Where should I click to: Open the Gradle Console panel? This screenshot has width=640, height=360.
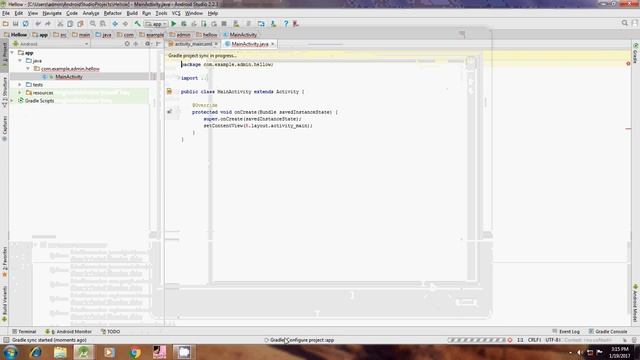(608, 331)
